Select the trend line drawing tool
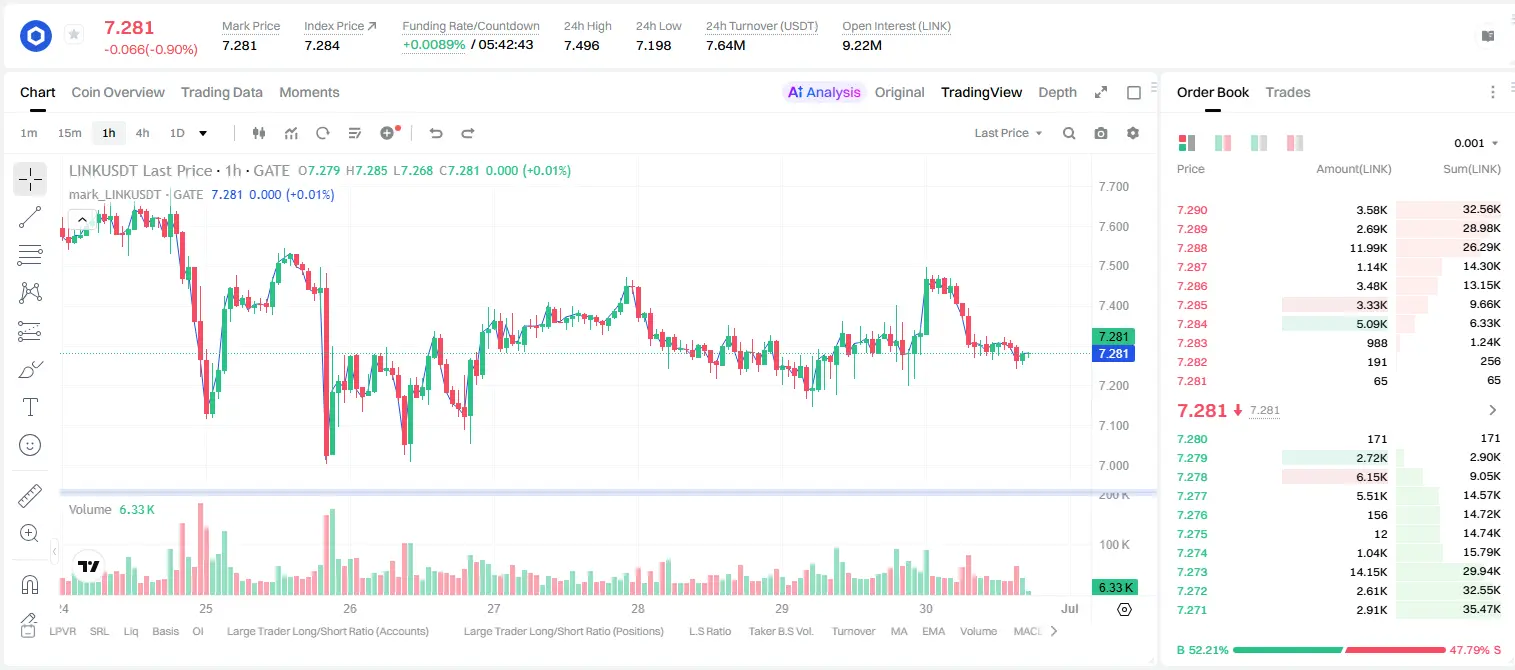 click(x=30, y=217)
